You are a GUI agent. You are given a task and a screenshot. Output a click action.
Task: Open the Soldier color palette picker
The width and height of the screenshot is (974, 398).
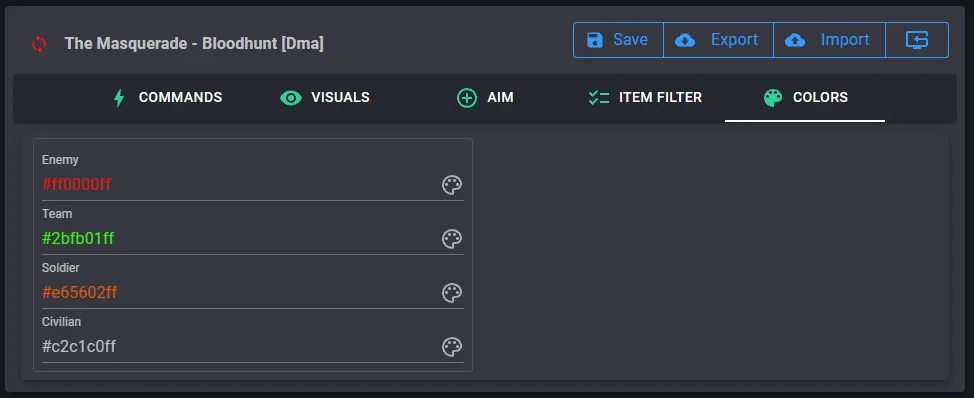click(x=452, y=292)
